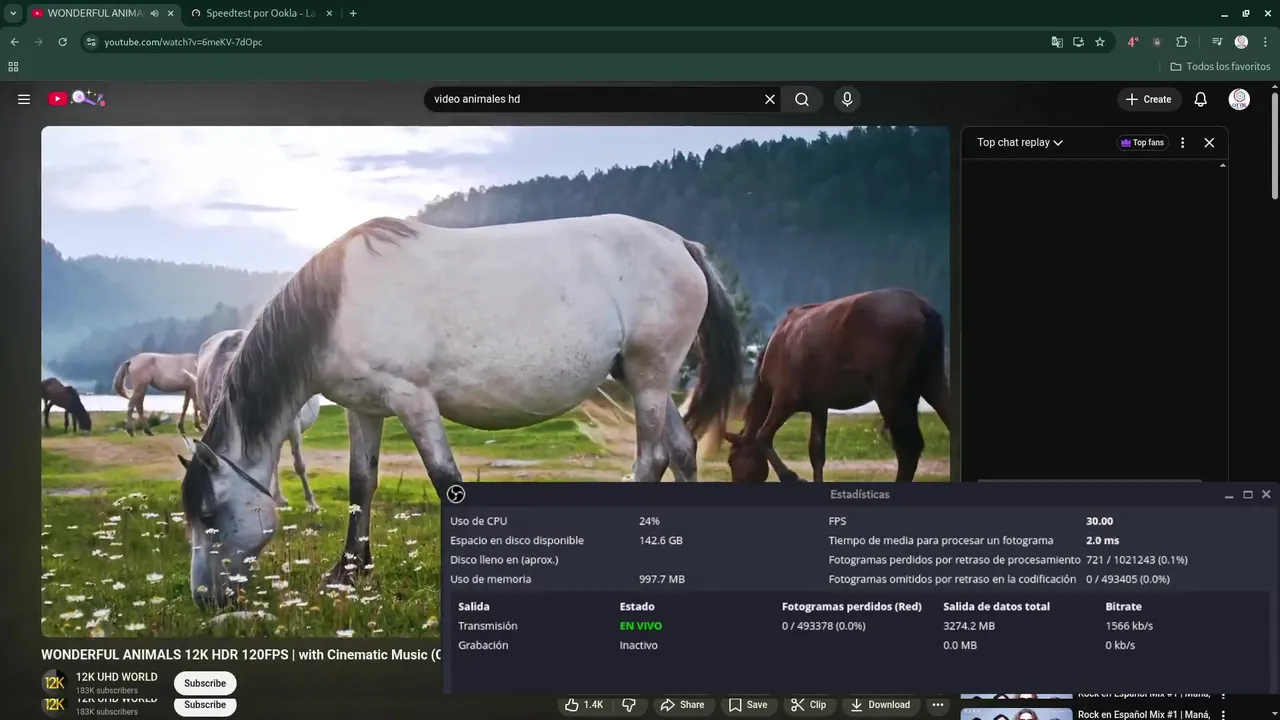Open Todos los favoritos folder
This screenshot has height=720, width=1280.
[1220, 67]
